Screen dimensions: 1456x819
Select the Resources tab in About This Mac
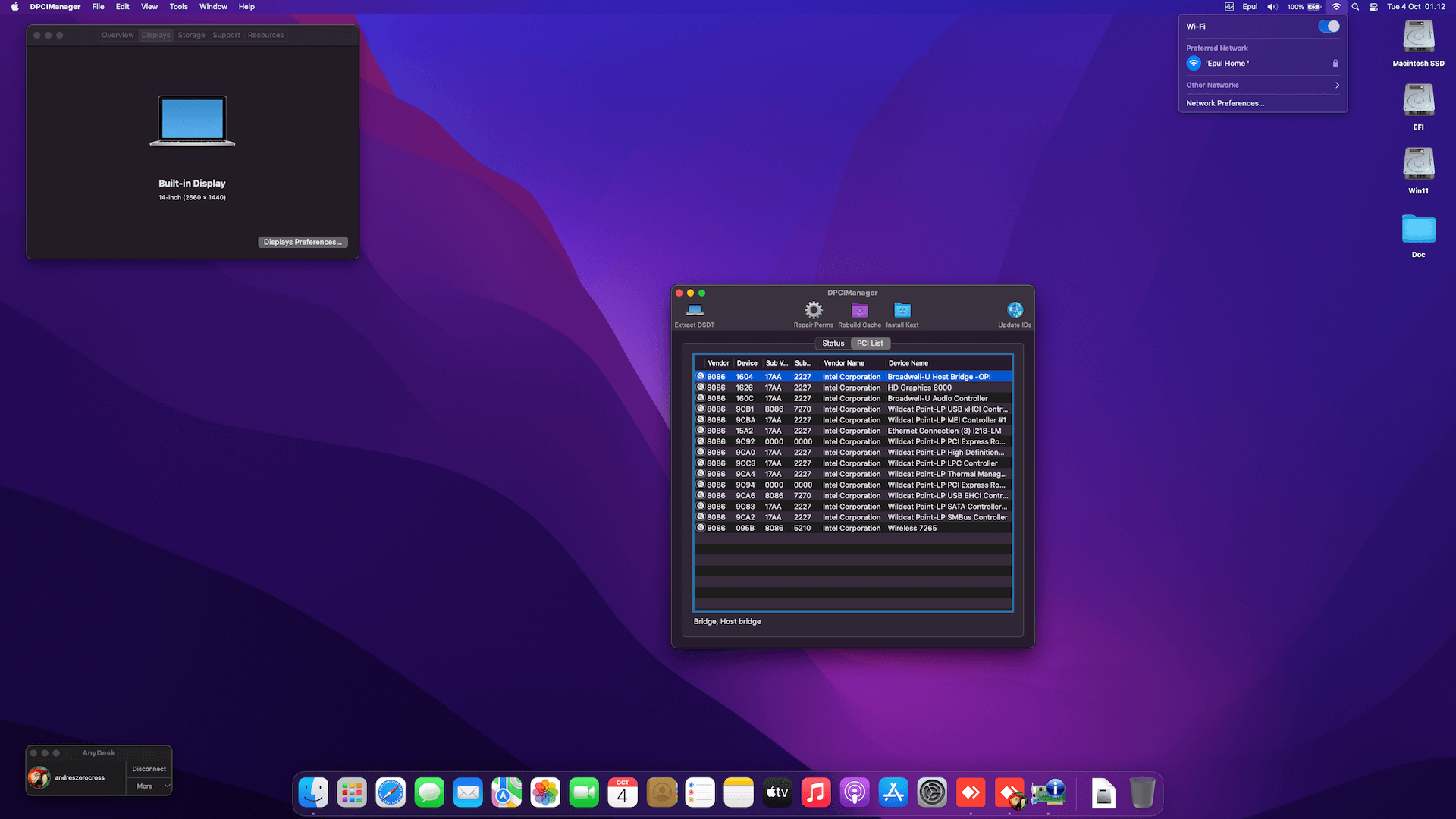pos(265,35)
